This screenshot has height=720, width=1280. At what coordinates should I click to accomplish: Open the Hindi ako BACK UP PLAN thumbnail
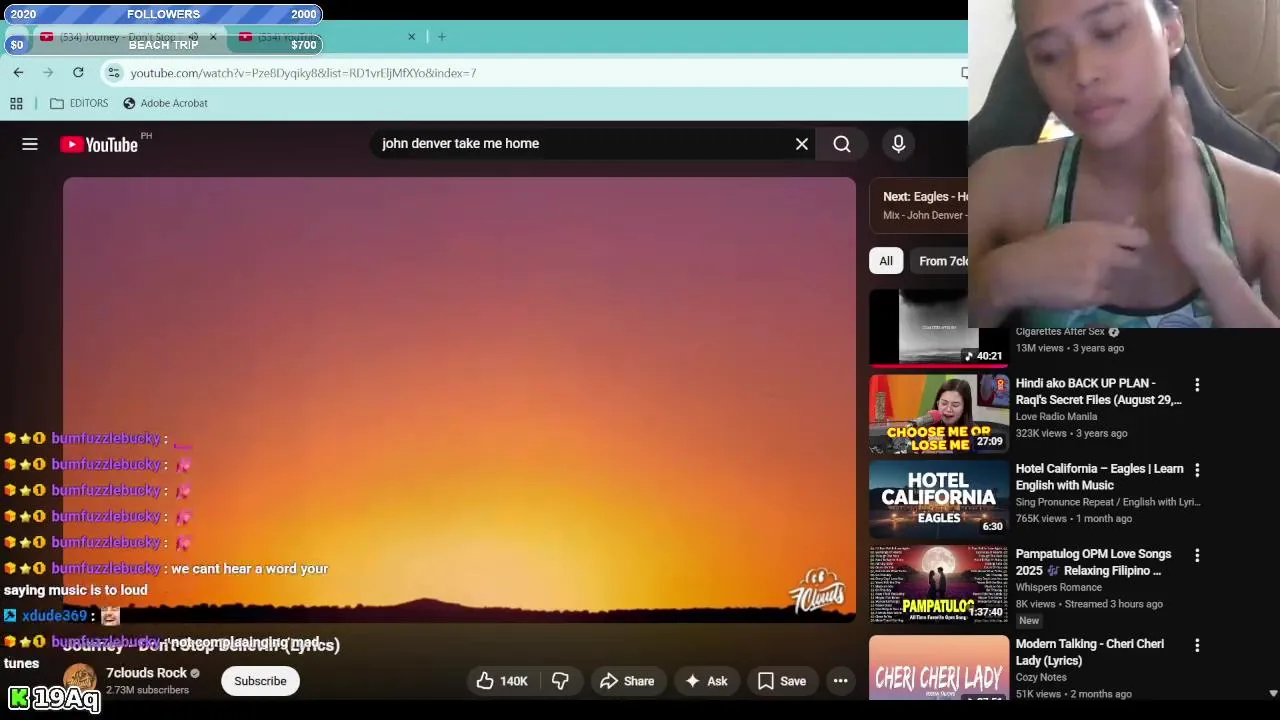(939, 413)
